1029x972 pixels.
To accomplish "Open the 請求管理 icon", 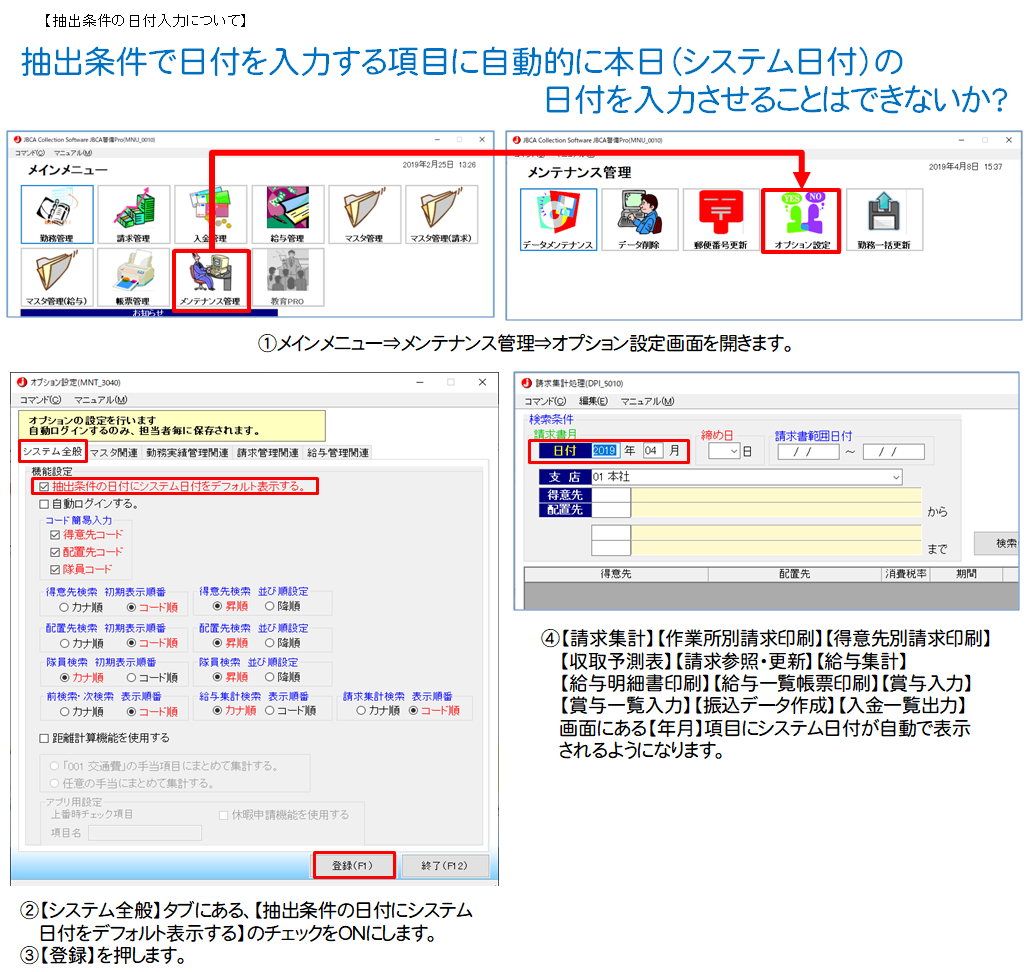I will click(x=134, y=213).
